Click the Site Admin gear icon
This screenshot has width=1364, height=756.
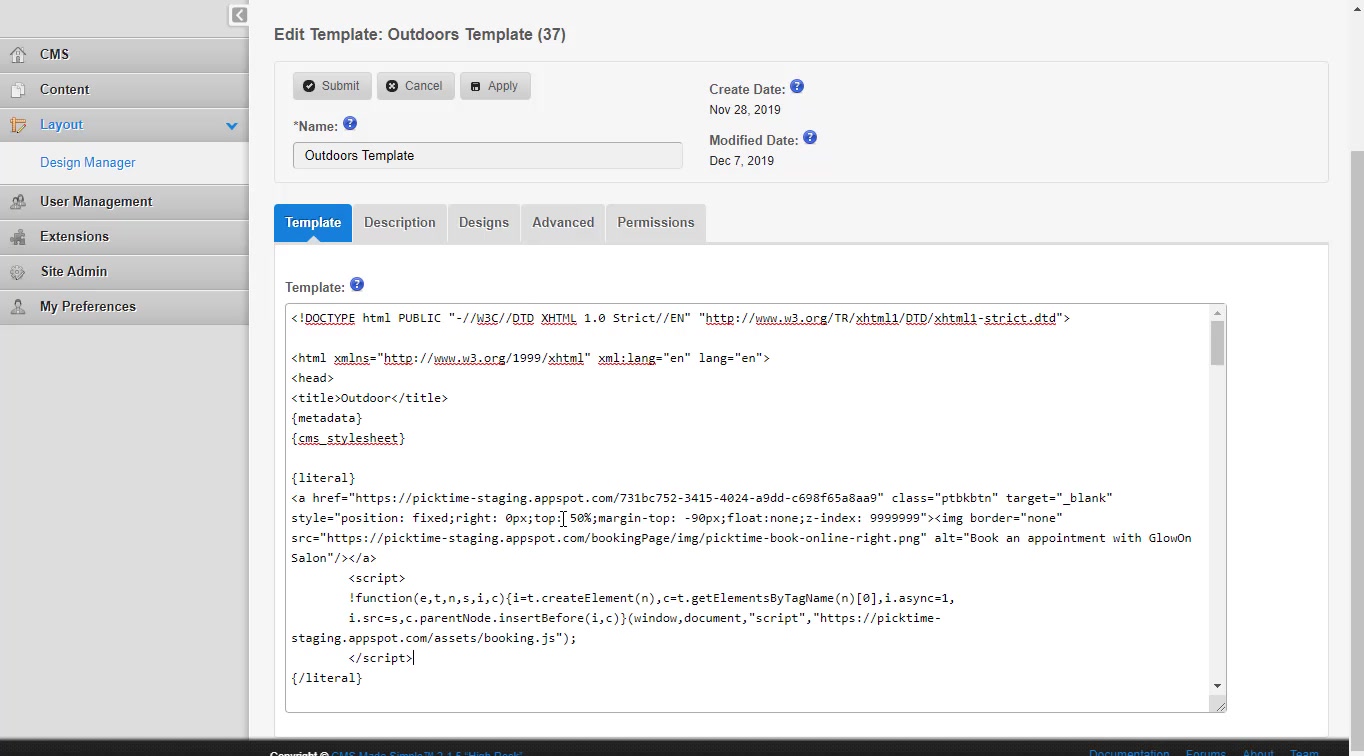18,272
